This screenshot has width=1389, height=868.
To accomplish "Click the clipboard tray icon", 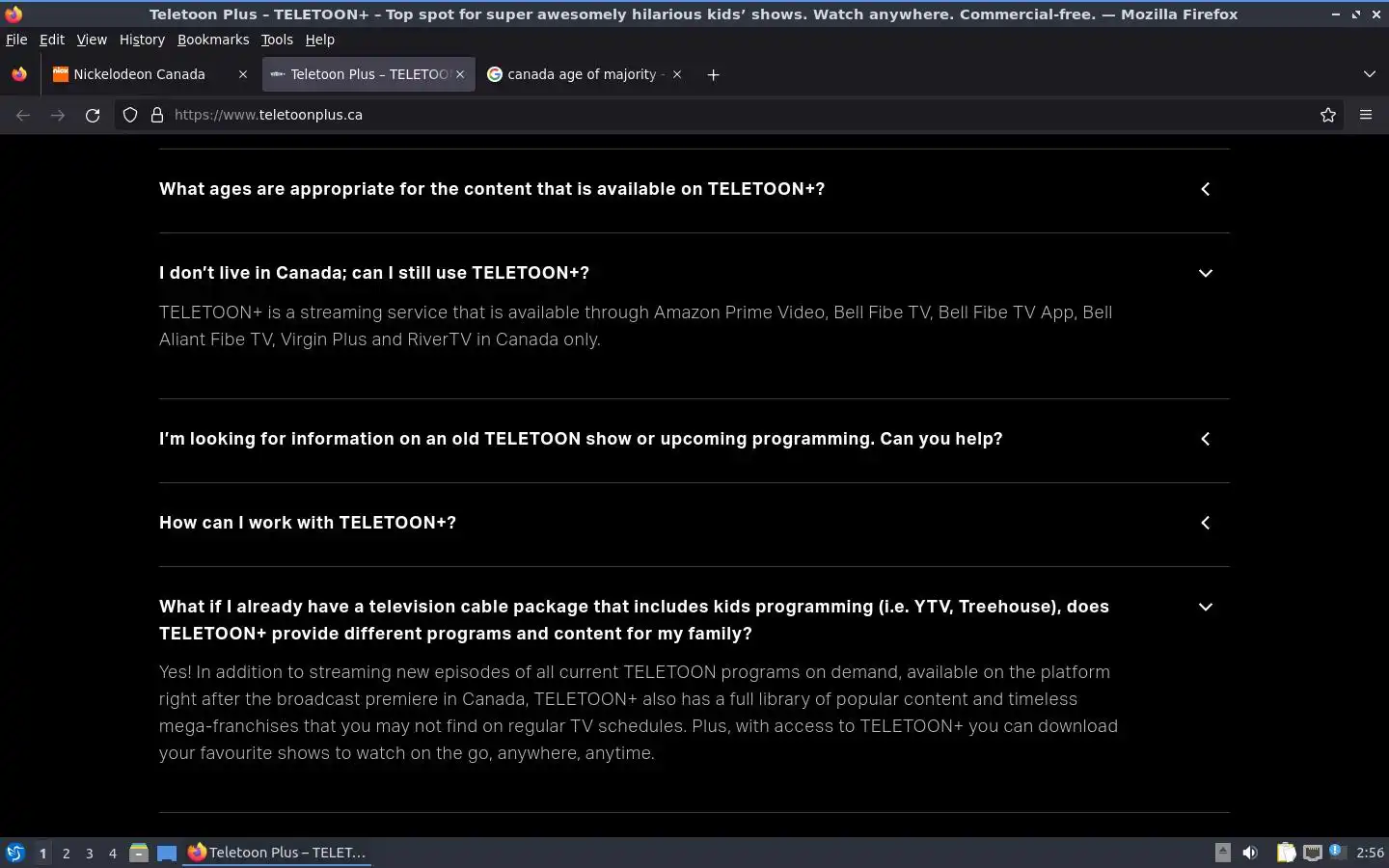I will click(x=1286, y=853).
